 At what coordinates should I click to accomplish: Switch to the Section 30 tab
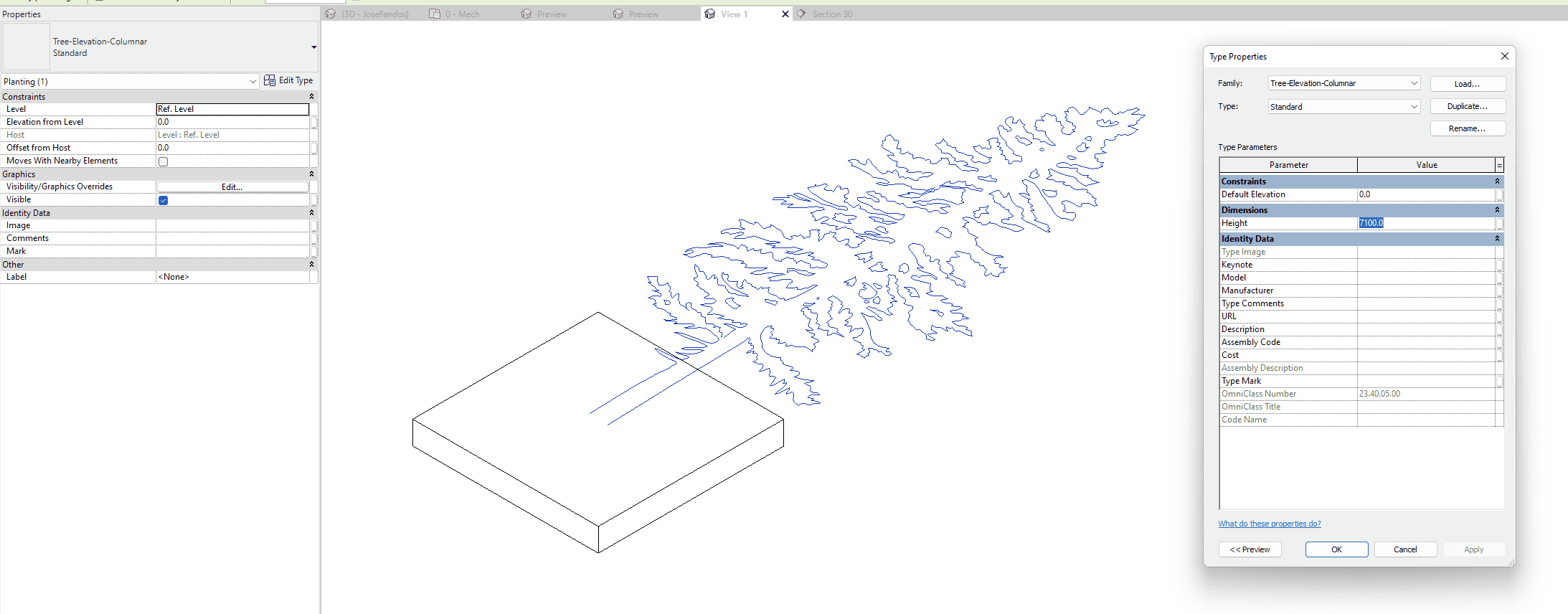pos(832,14)
